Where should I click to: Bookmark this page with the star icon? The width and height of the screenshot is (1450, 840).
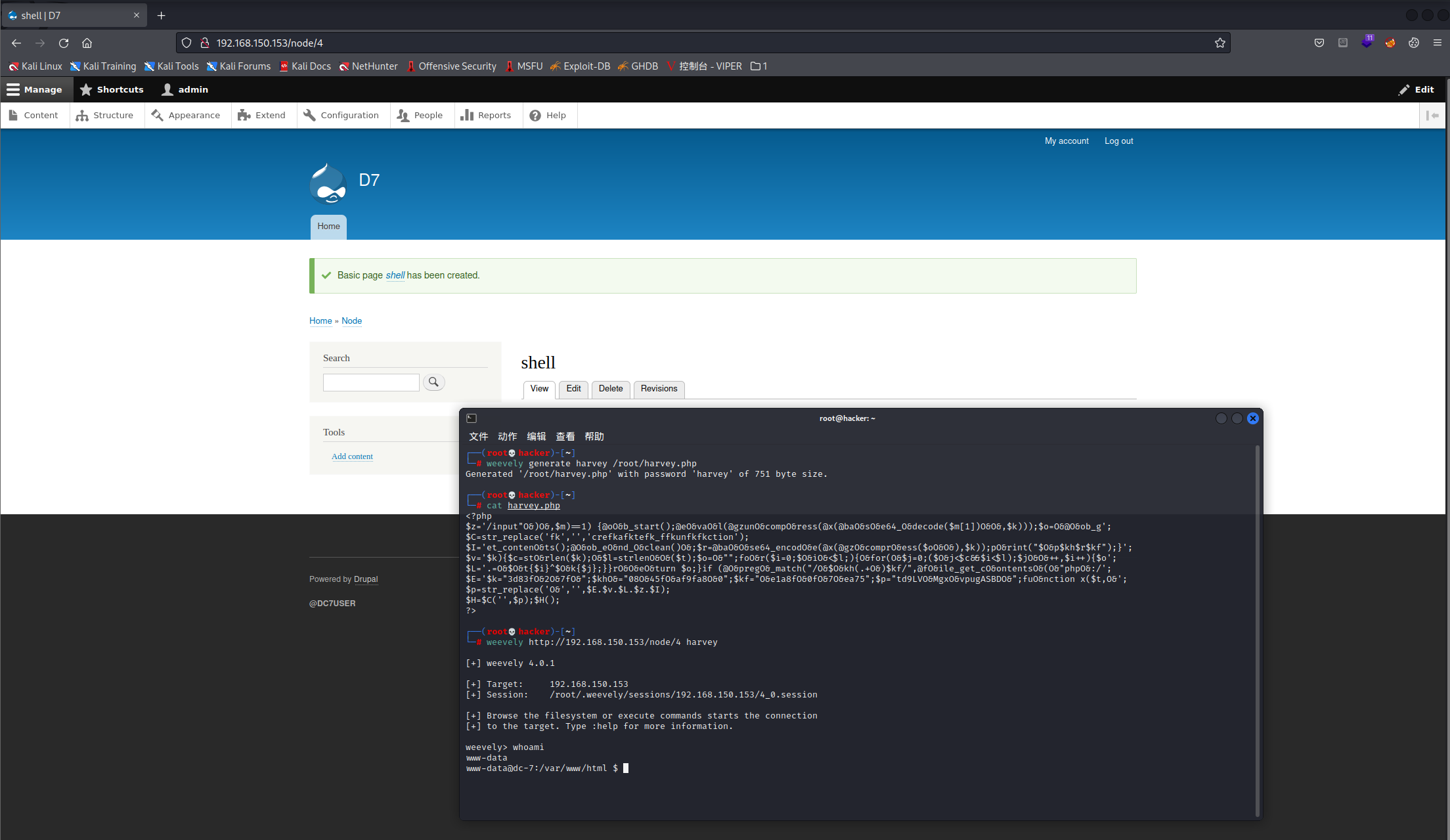(1219, 43)
